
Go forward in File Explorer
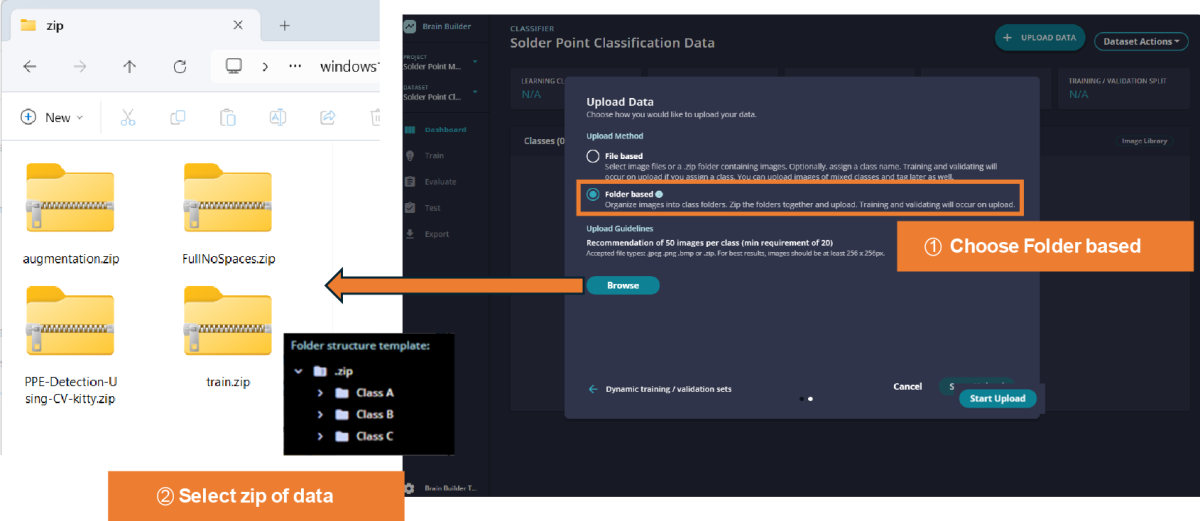click(x=79, y=67)
